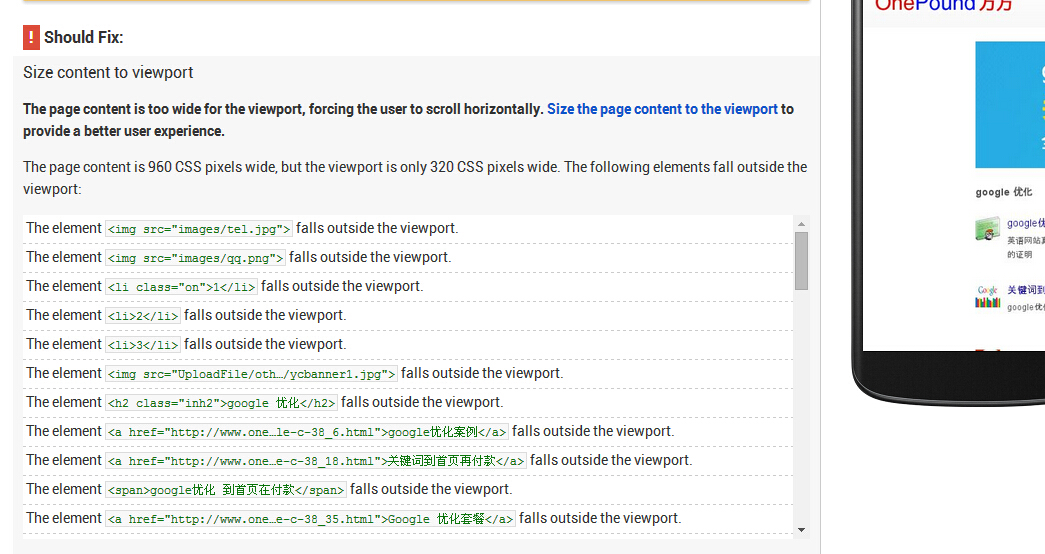Click the 'Size content to viewport' heading

(108, 73)
